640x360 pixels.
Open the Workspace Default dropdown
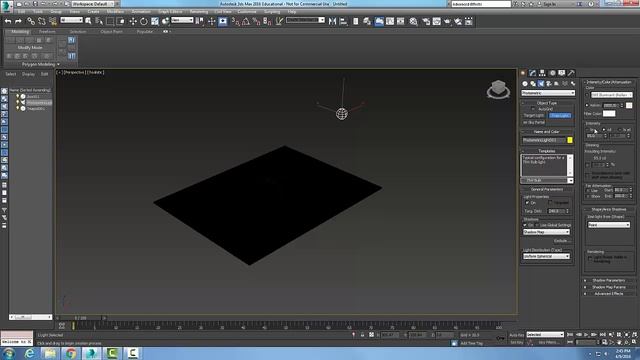click(x=93, y=4)
